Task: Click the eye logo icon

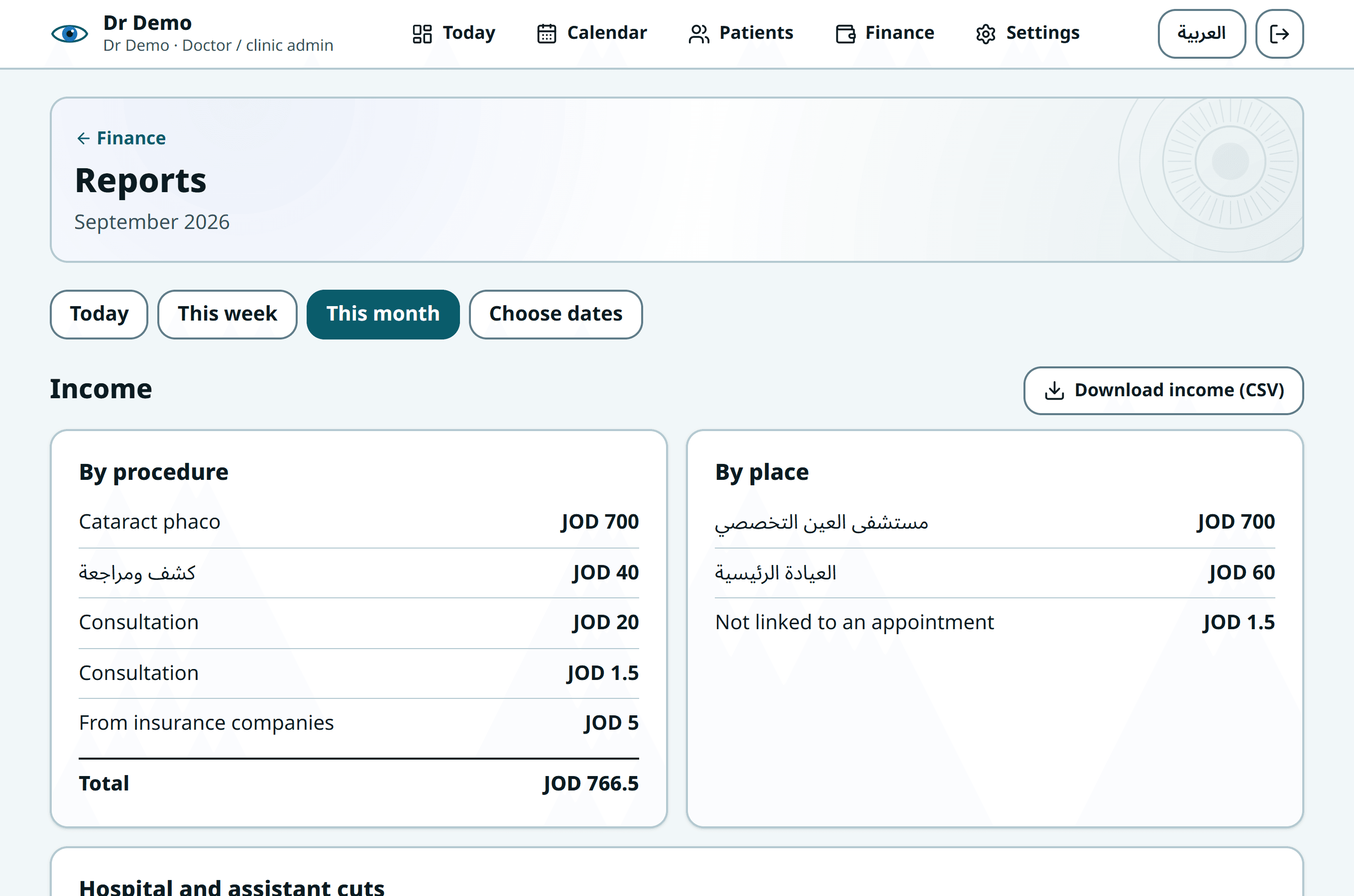Action: [70, 34]
